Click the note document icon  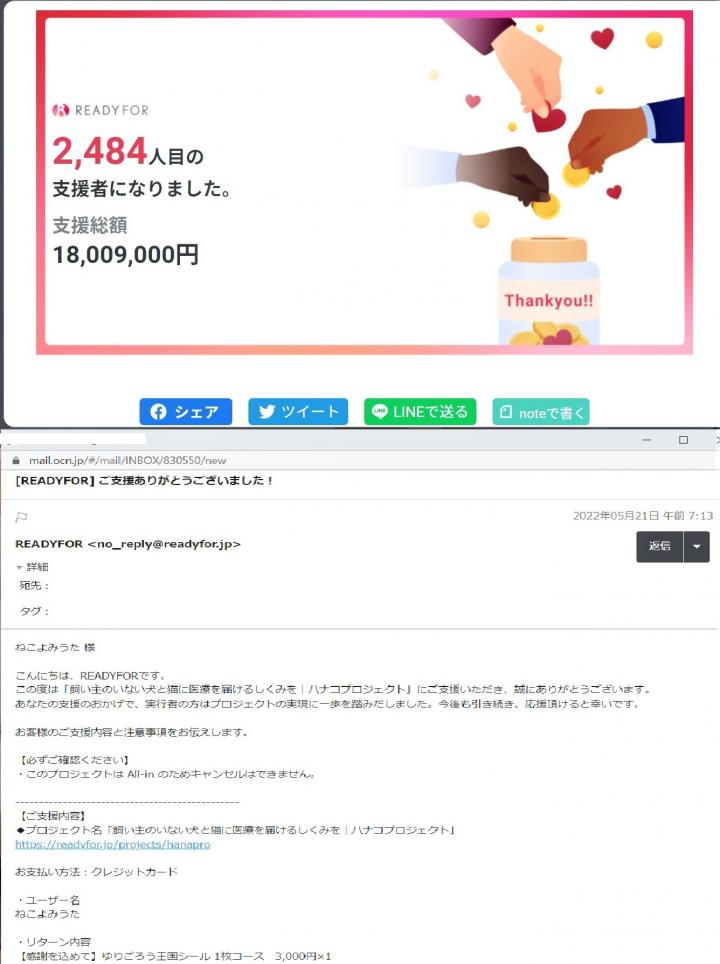click(505, 411)
